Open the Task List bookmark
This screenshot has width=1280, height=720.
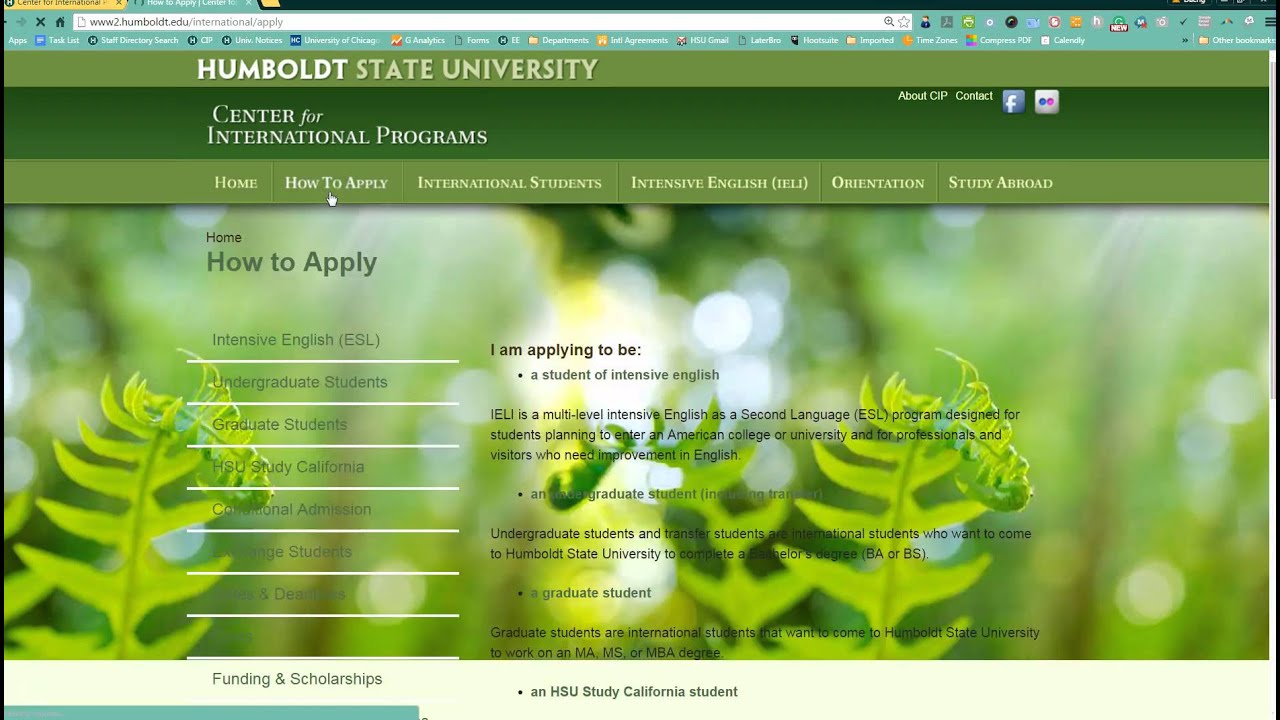[x=57, y=41]
